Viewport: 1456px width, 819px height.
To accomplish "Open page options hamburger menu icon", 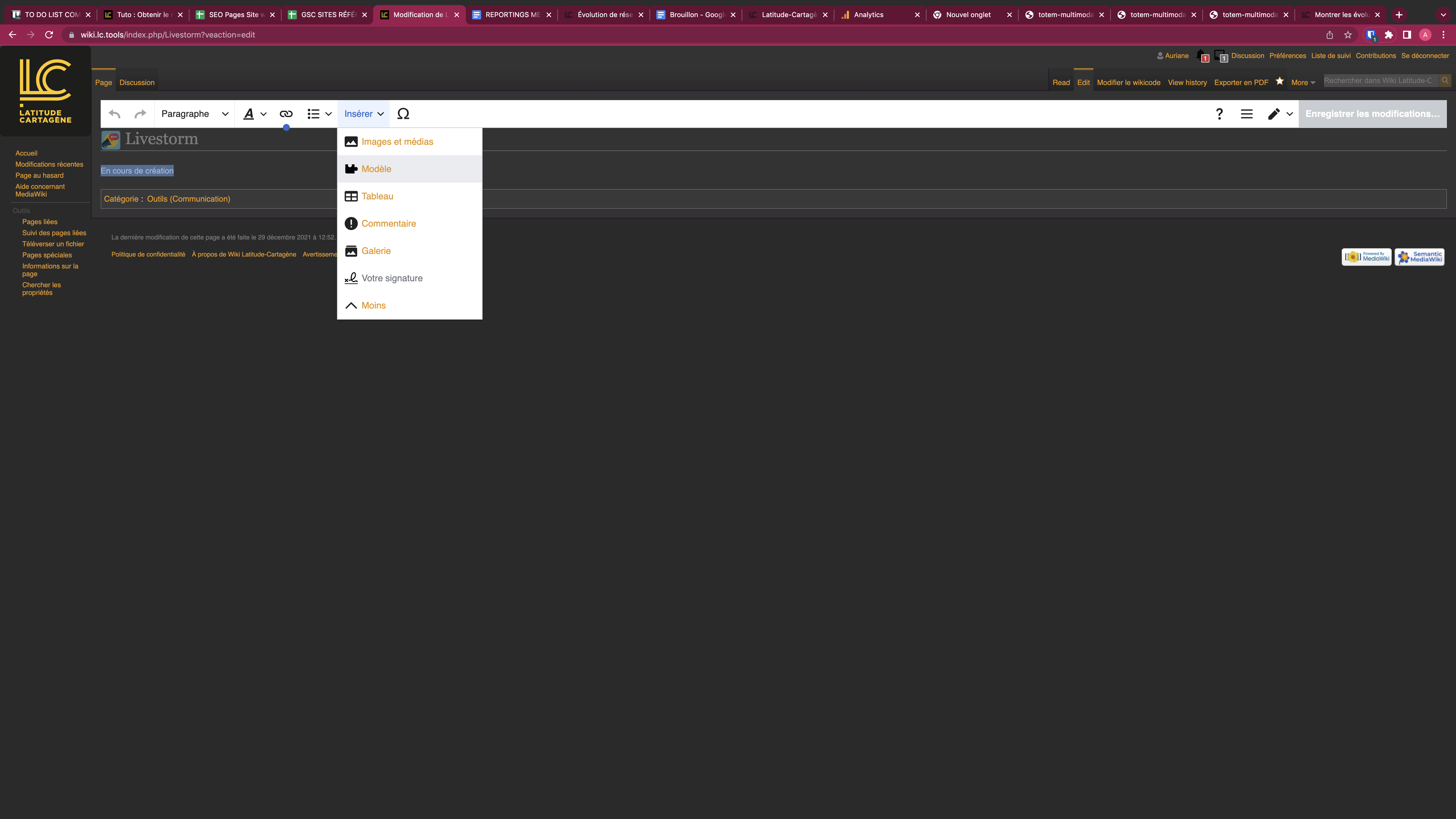I will pyautogui.click(x=1246, y=114).
